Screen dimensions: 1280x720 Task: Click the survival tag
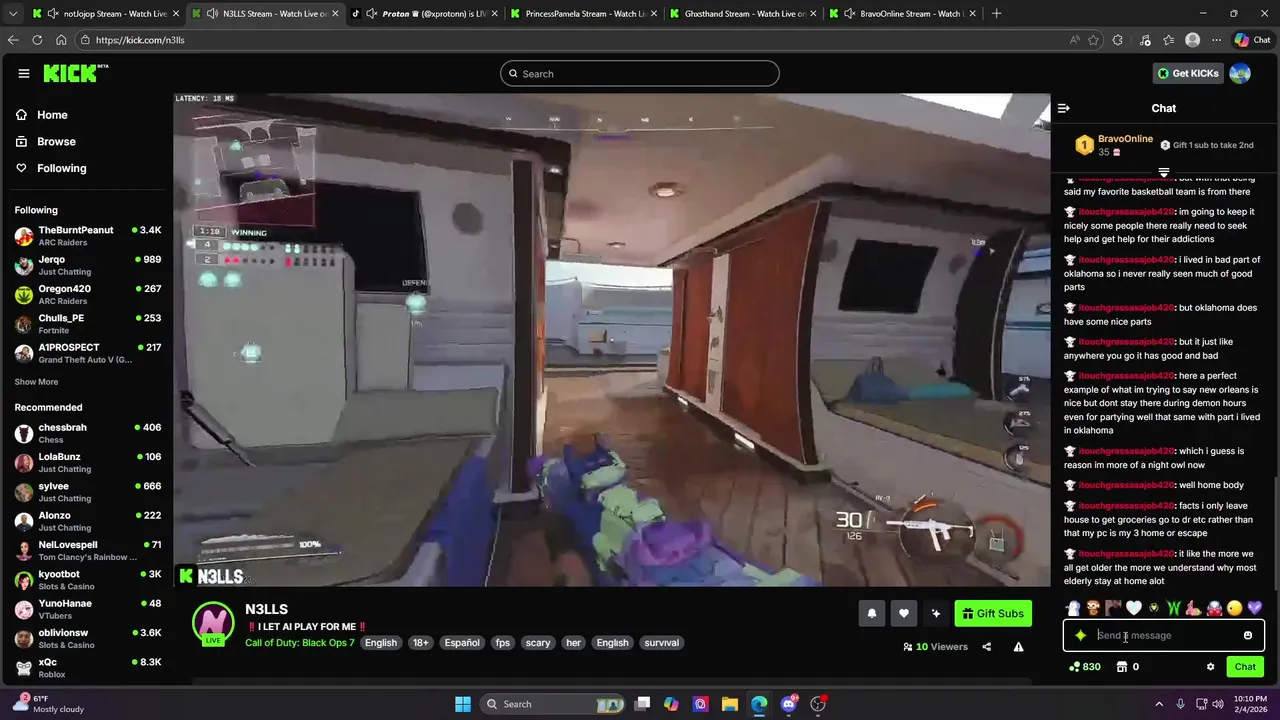click(x=662, y=643)
